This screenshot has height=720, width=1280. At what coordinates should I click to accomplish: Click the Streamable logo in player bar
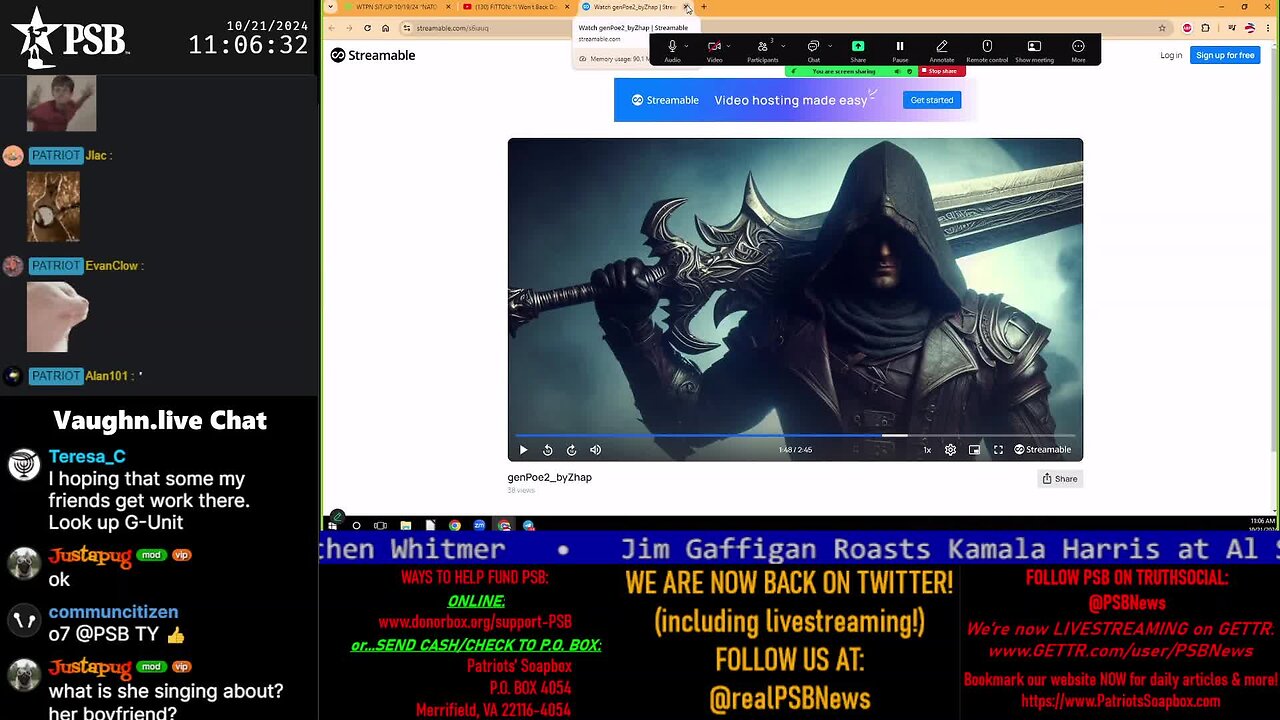(x=1042, y=450)
